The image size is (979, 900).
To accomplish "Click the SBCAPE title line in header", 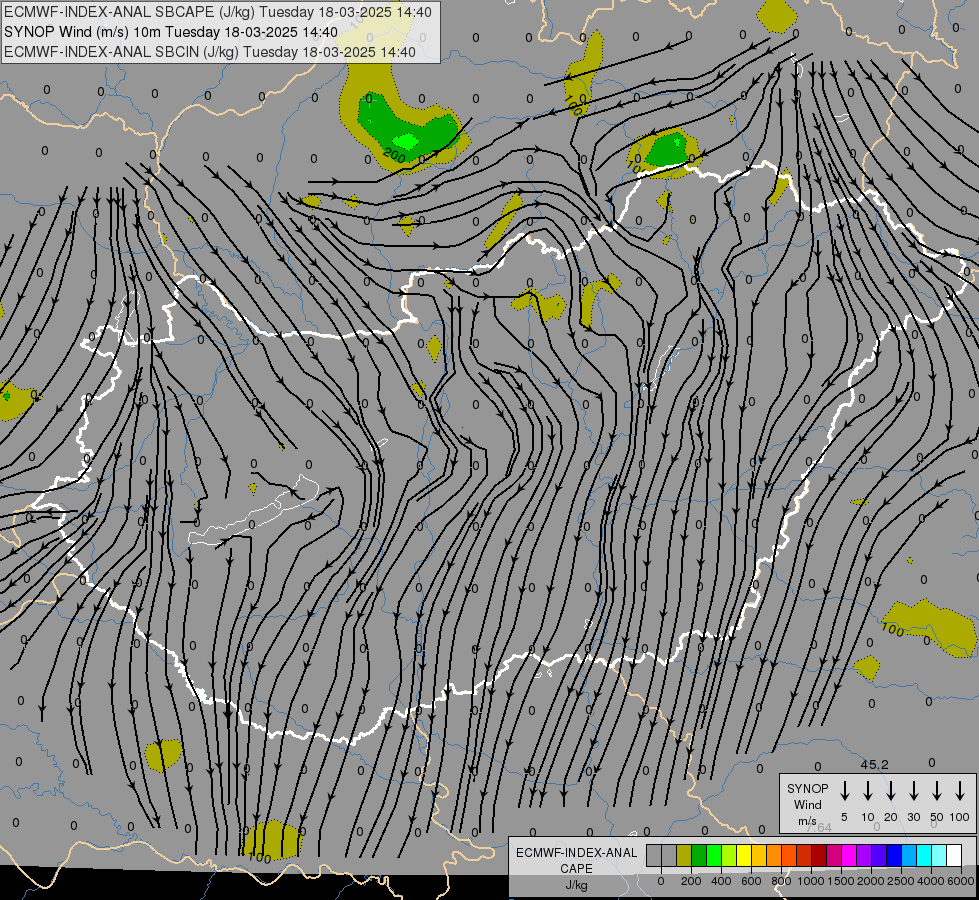I will pyautogui.click(x=218, y=12).
